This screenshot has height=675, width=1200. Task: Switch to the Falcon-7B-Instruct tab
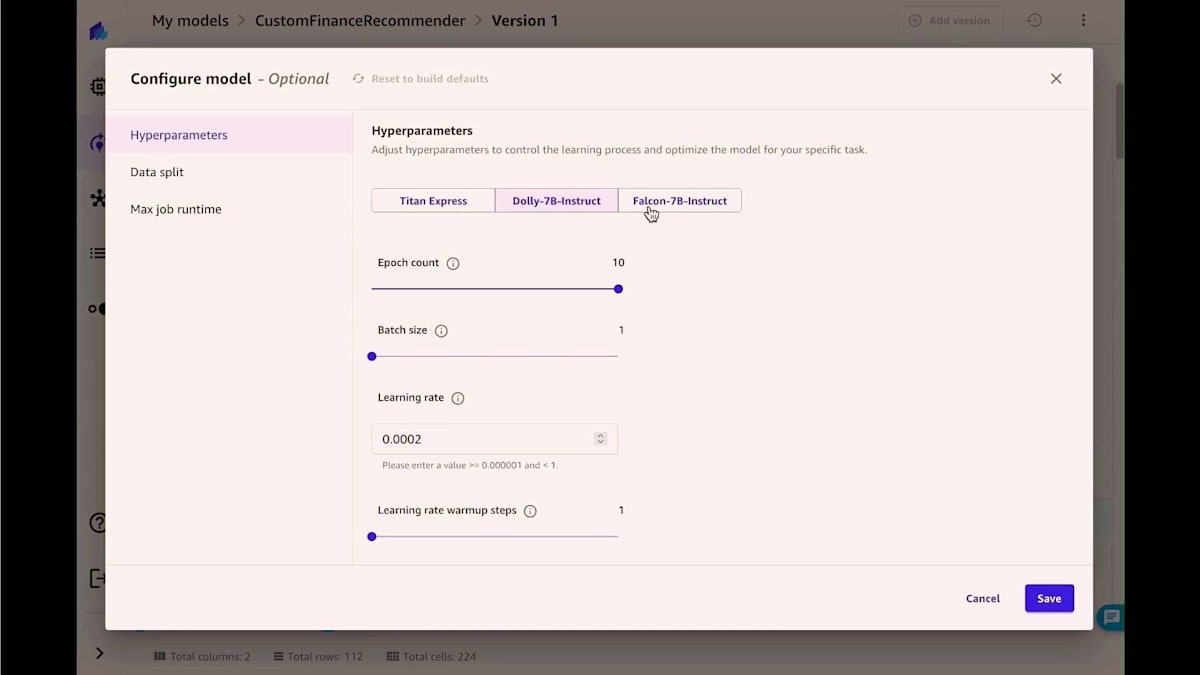[x=680, y=201]
